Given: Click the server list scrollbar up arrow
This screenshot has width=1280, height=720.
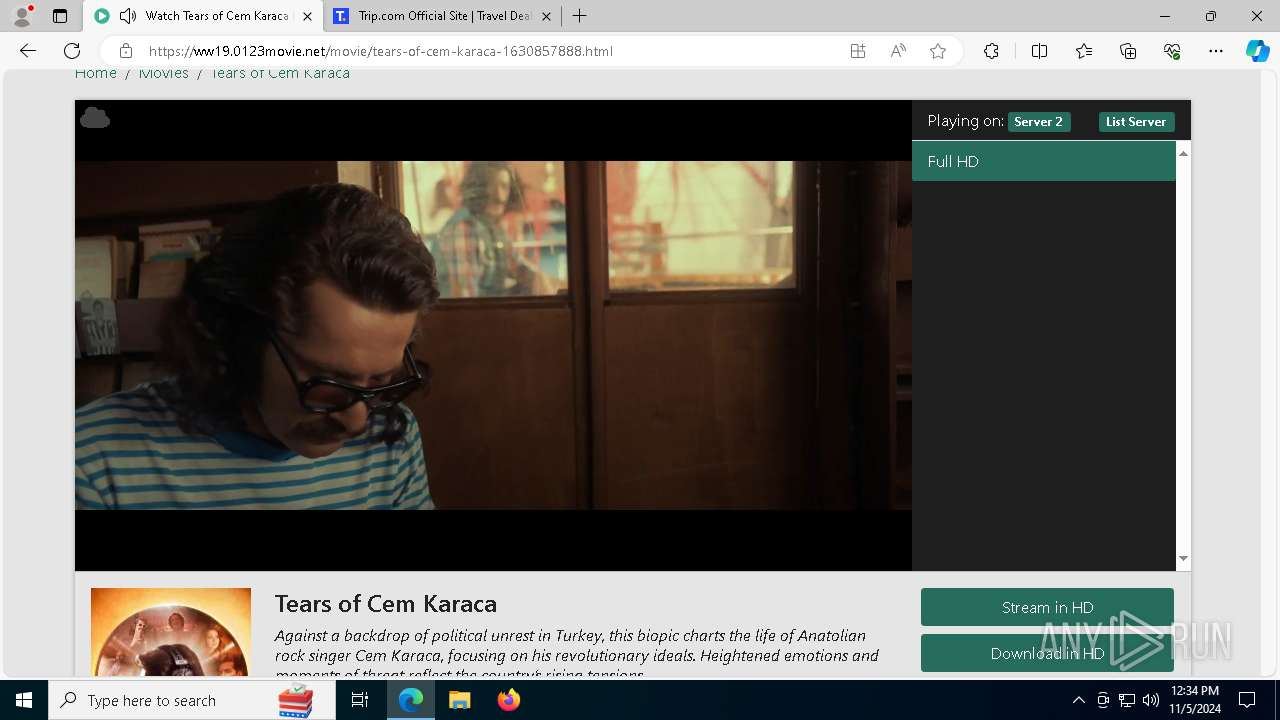Looking at the screenshot, I should (1183, 153).
